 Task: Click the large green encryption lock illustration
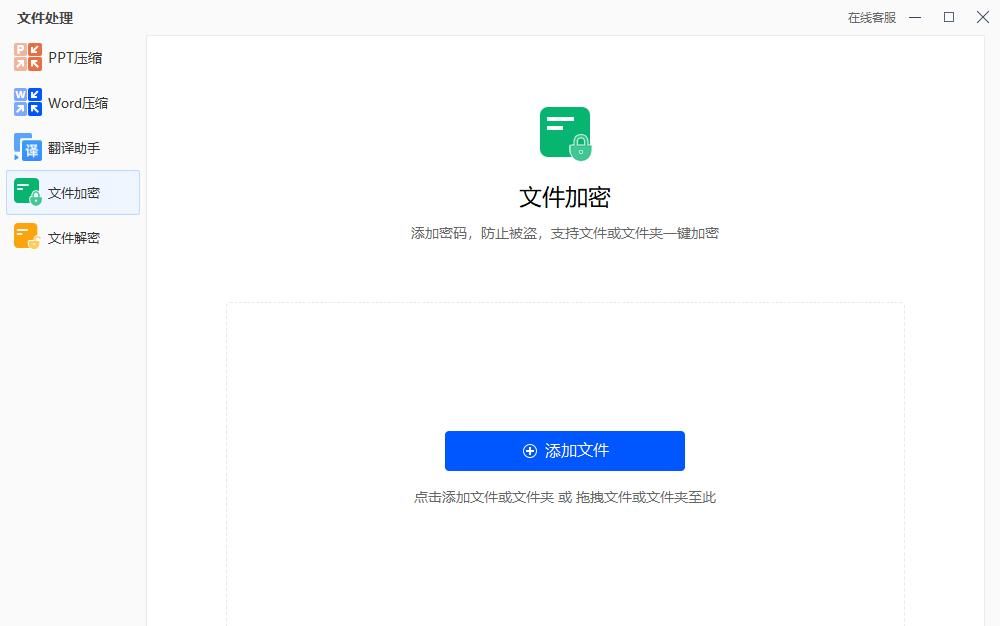[565, 131]
